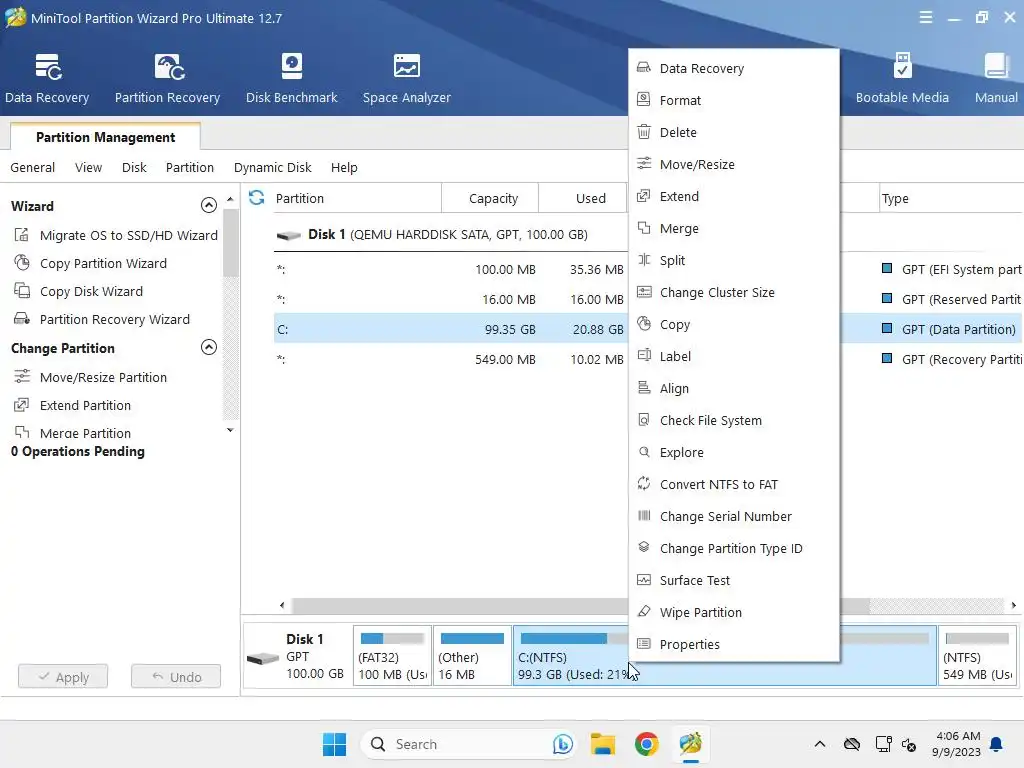Open the hamburger menu in title bar
The width and height of the screenshot is (1024, 768).
point(925,18)
